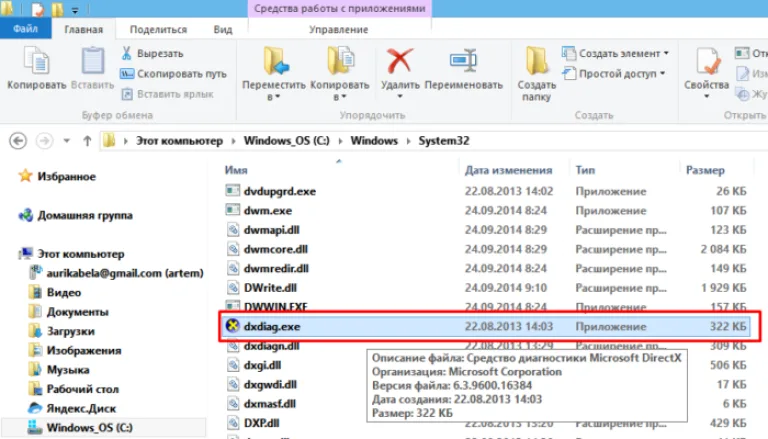Click the Вставить (Paste) clipboard icon
Screen dimensions: 768x439
click(x=92, y=61)
